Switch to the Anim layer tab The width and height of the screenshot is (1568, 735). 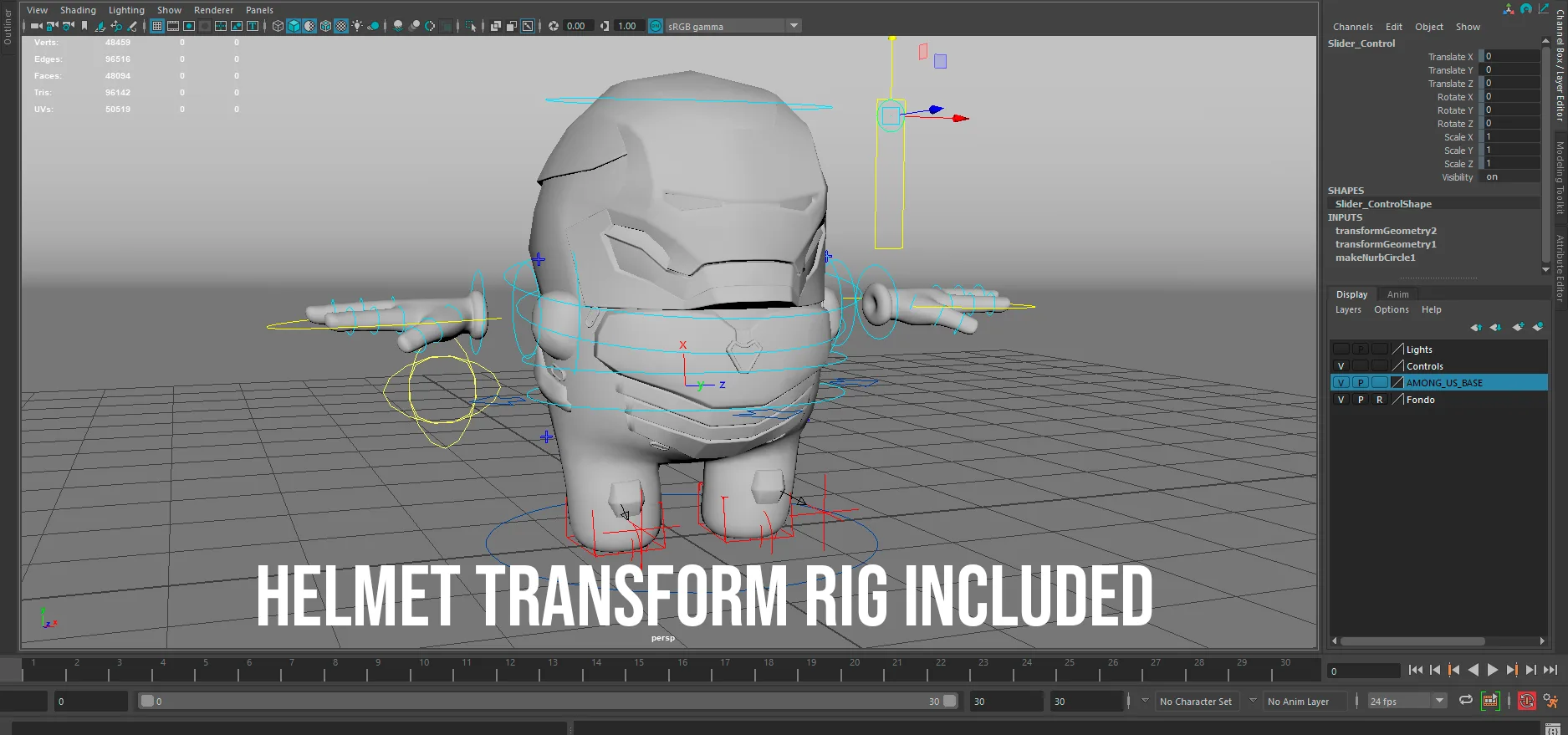(x=1398, y=294)
